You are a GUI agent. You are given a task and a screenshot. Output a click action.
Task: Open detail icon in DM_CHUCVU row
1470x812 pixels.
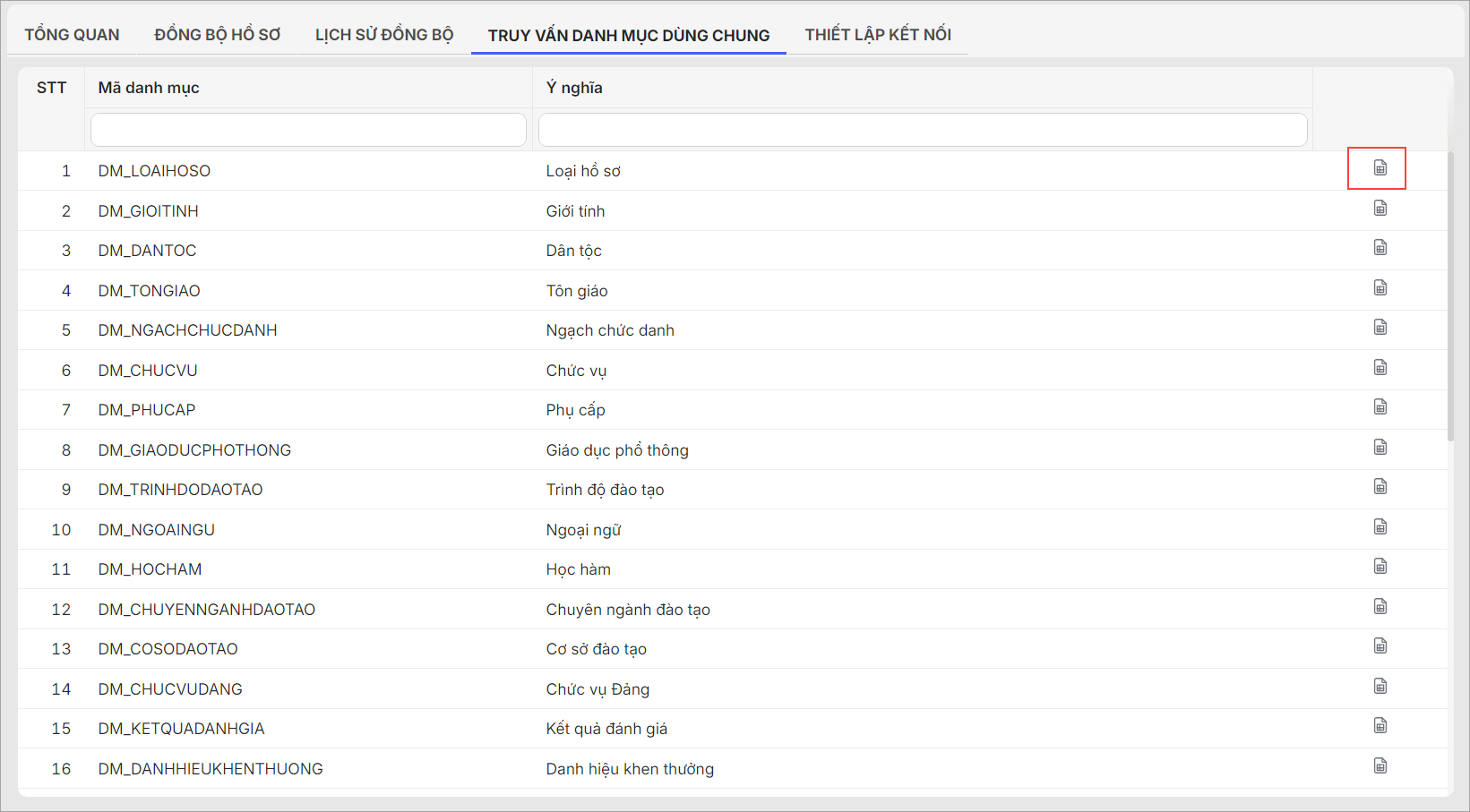[x=1380, y=368]
